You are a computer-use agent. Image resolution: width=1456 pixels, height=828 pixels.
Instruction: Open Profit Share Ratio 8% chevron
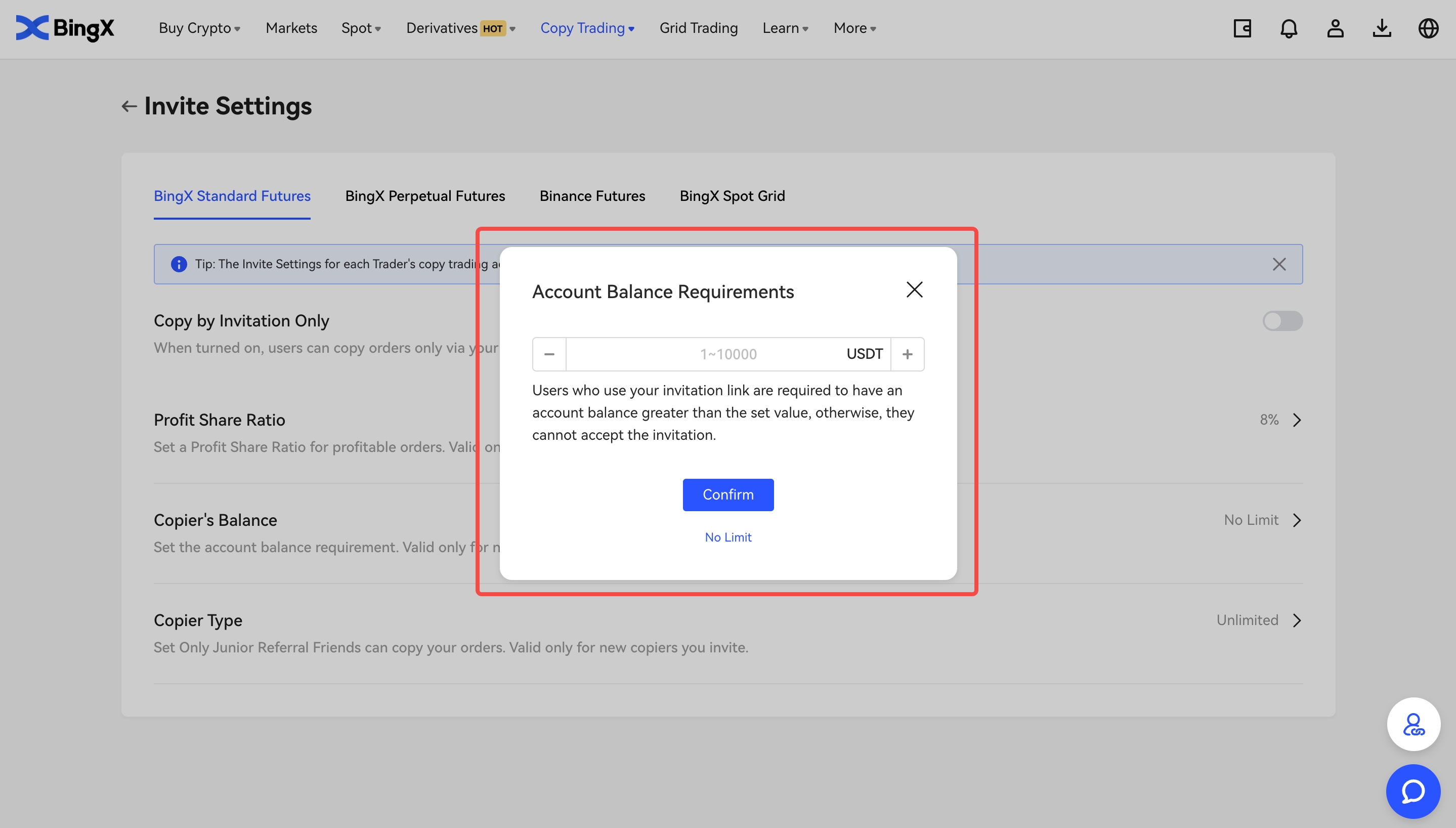click(x=1297, y=420)
